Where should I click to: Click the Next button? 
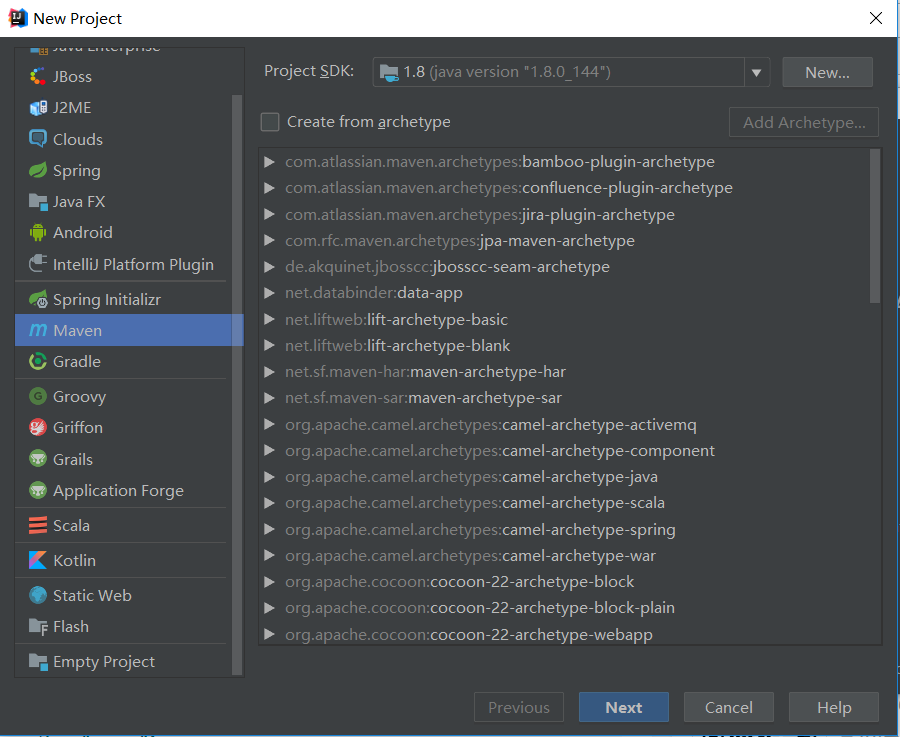623,706
